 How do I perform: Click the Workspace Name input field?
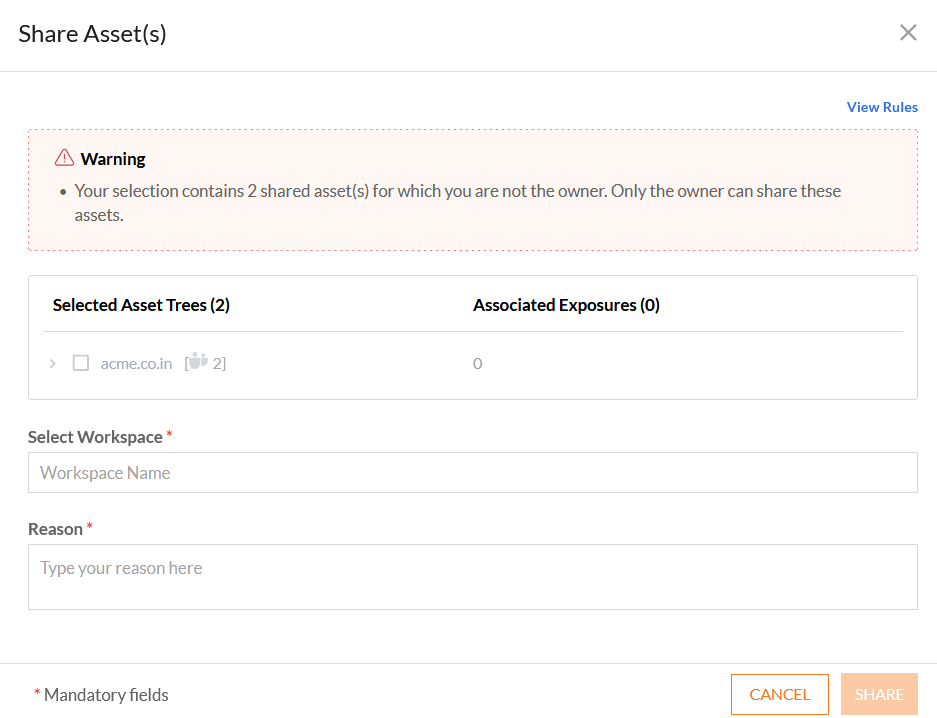[x=472, y=473]
